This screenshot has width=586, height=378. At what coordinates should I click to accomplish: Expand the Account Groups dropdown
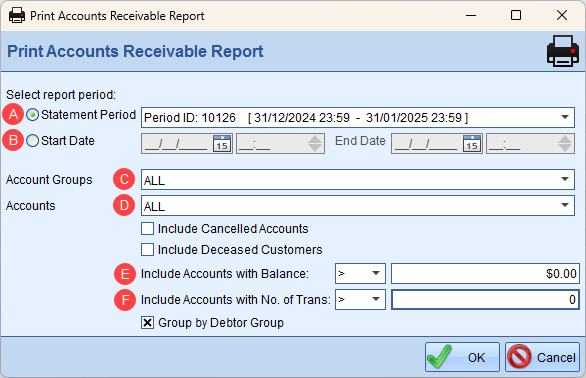pyautogui.click(x=358, y=179)
